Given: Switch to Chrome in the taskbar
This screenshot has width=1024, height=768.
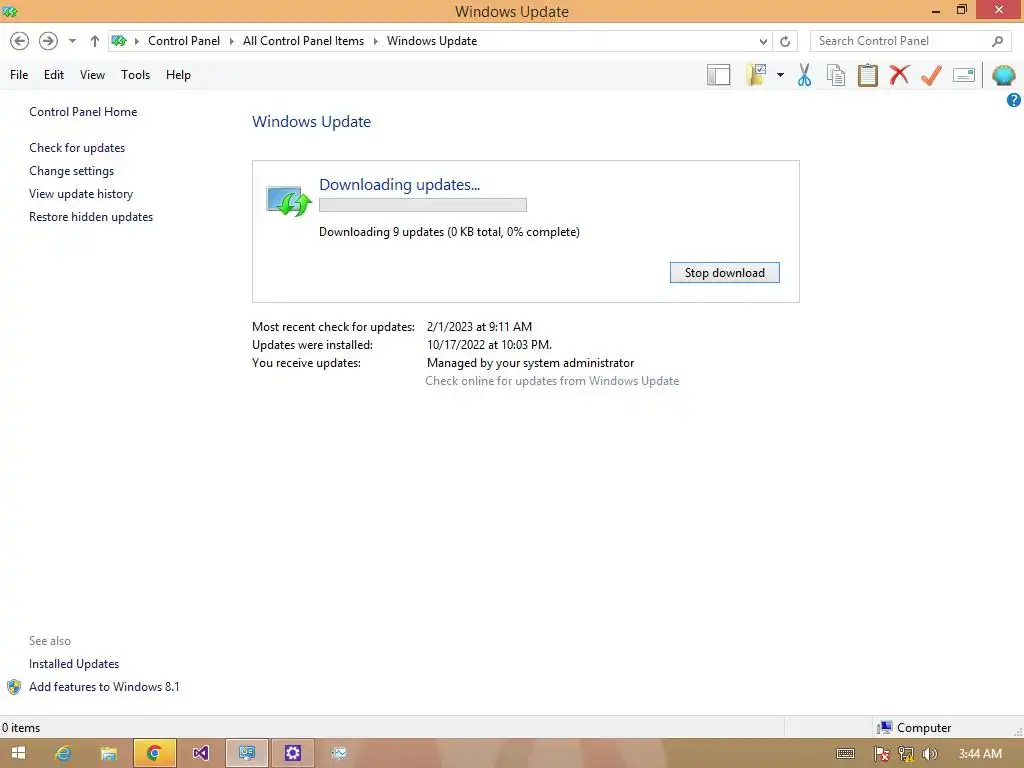Looking at the screenshot, I should (155, 753).
